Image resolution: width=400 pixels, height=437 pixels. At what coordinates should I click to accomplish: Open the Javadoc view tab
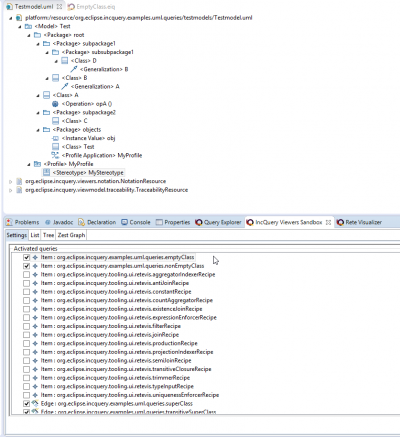tap(59, 222)
